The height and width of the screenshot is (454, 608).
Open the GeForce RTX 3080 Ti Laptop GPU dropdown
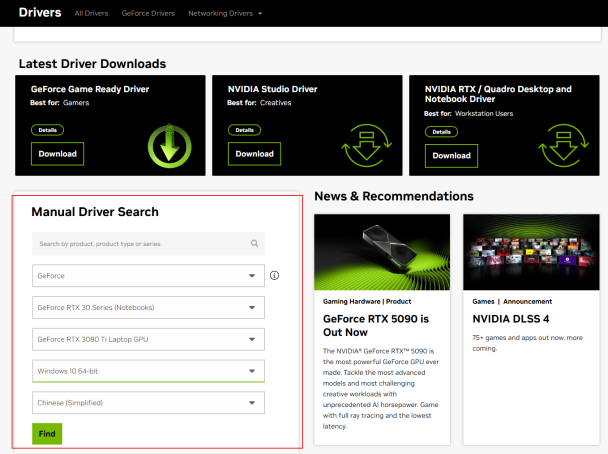(x=149, y=339)
